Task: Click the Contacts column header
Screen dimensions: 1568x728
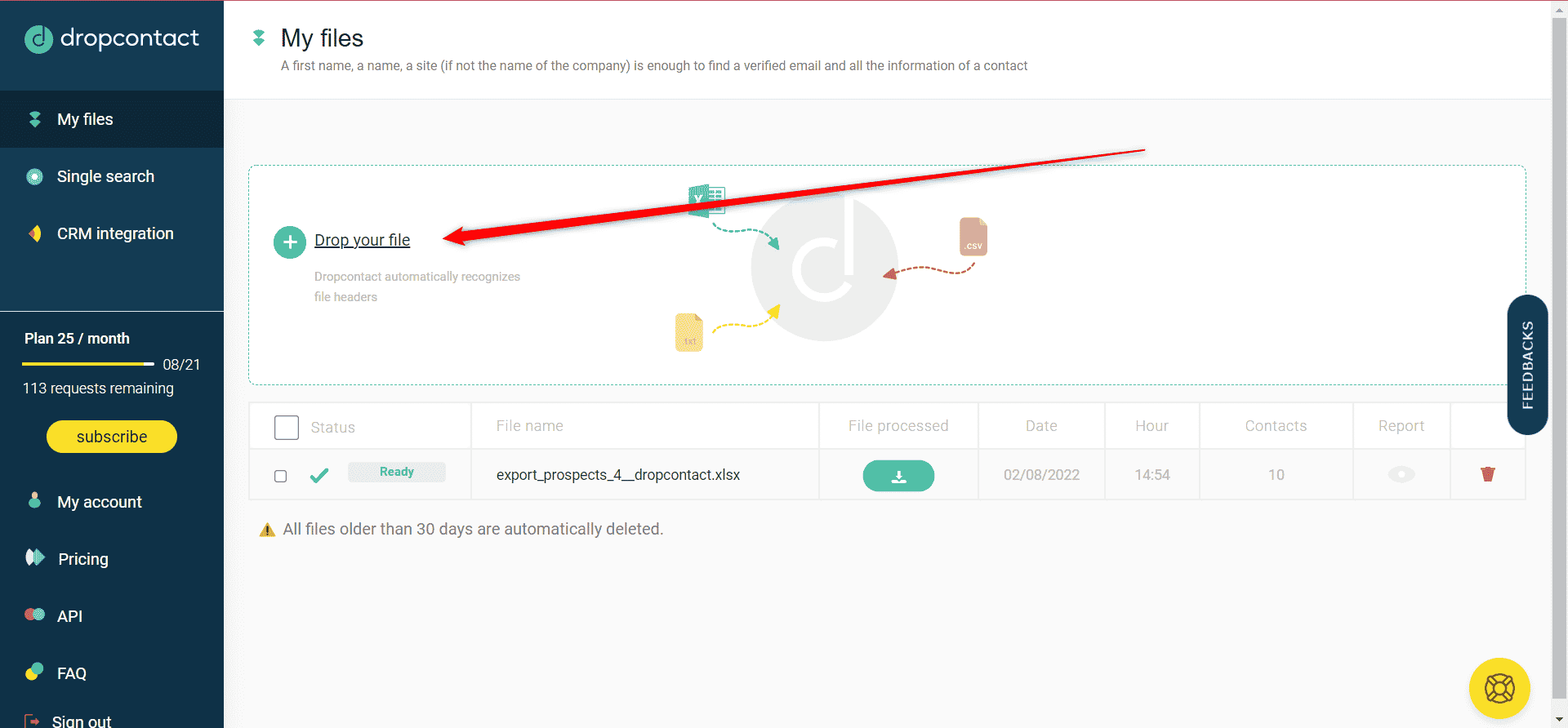Action: click(x=1276, y=426)
